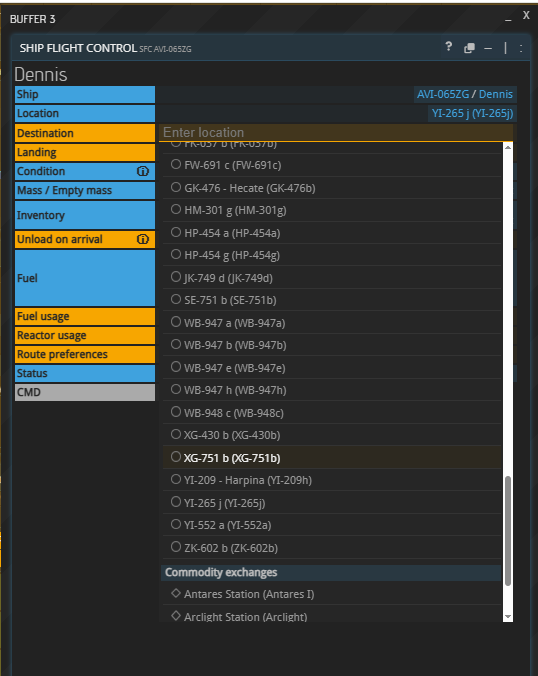Open the vertical dots tile options menu
Screen dimensions: 538x676
(x=521, y=48)
